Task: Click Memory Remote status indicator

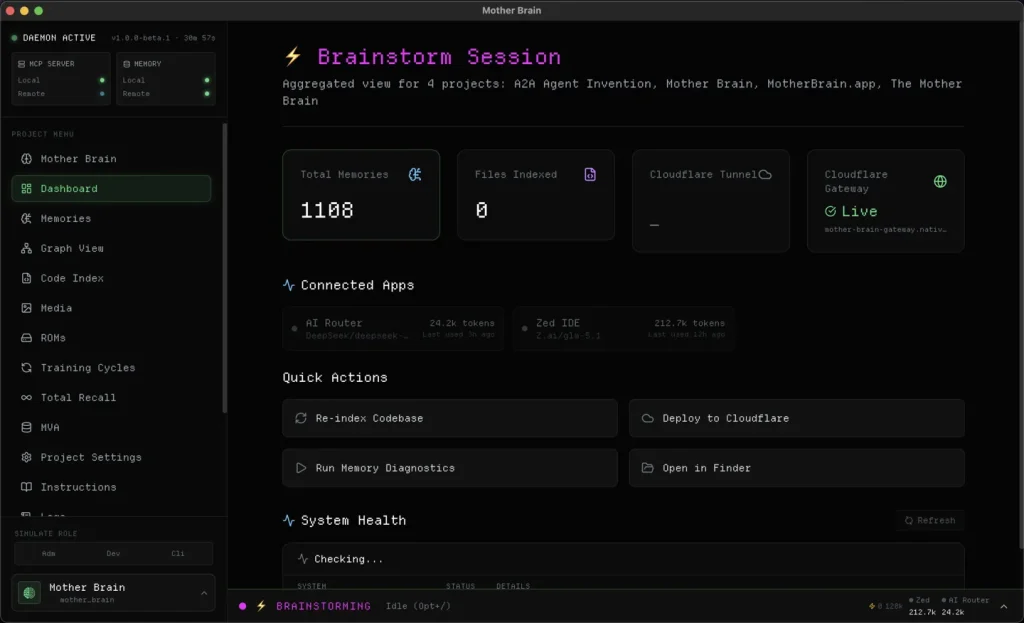Action: (x=207, y=94)
